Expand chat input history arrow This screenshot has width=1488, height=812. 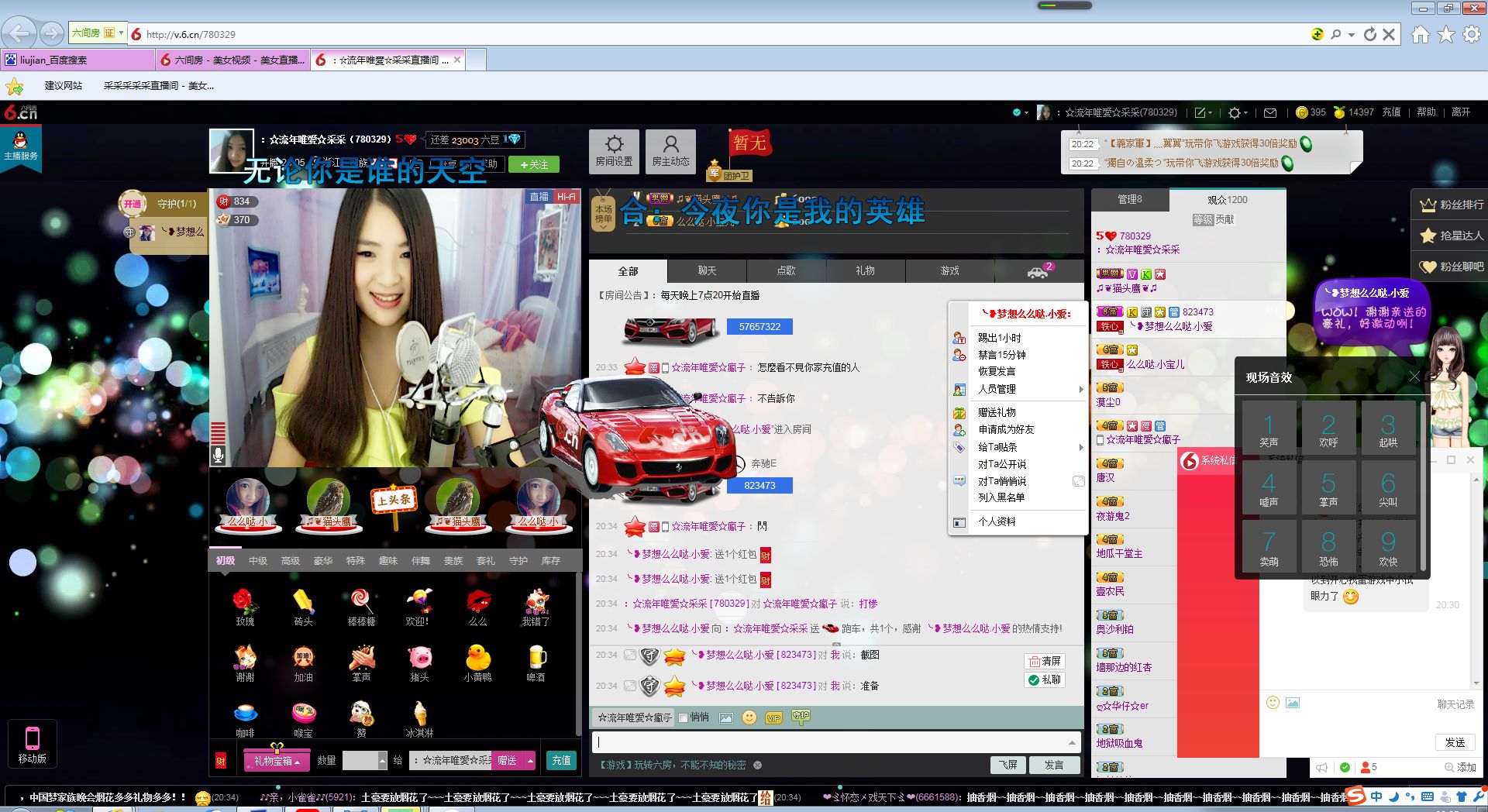click(x=1073, y=742)
